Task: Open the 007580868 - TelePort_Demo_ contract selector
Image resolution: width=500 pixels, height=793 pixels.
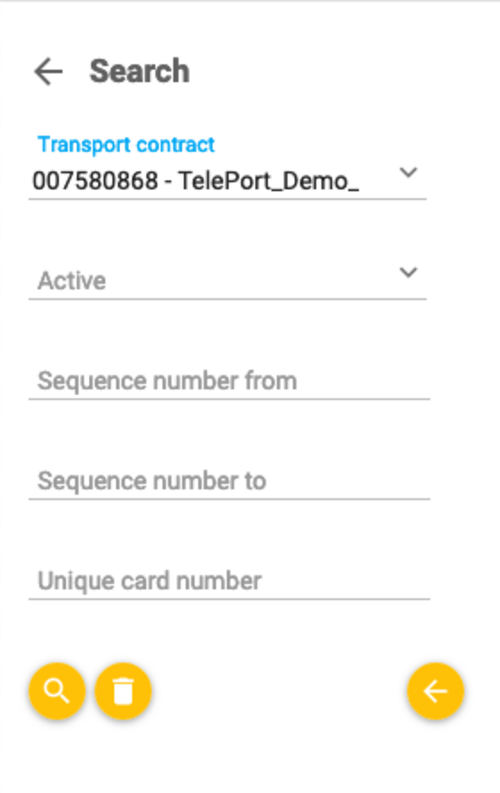Action: pos(228,181)
